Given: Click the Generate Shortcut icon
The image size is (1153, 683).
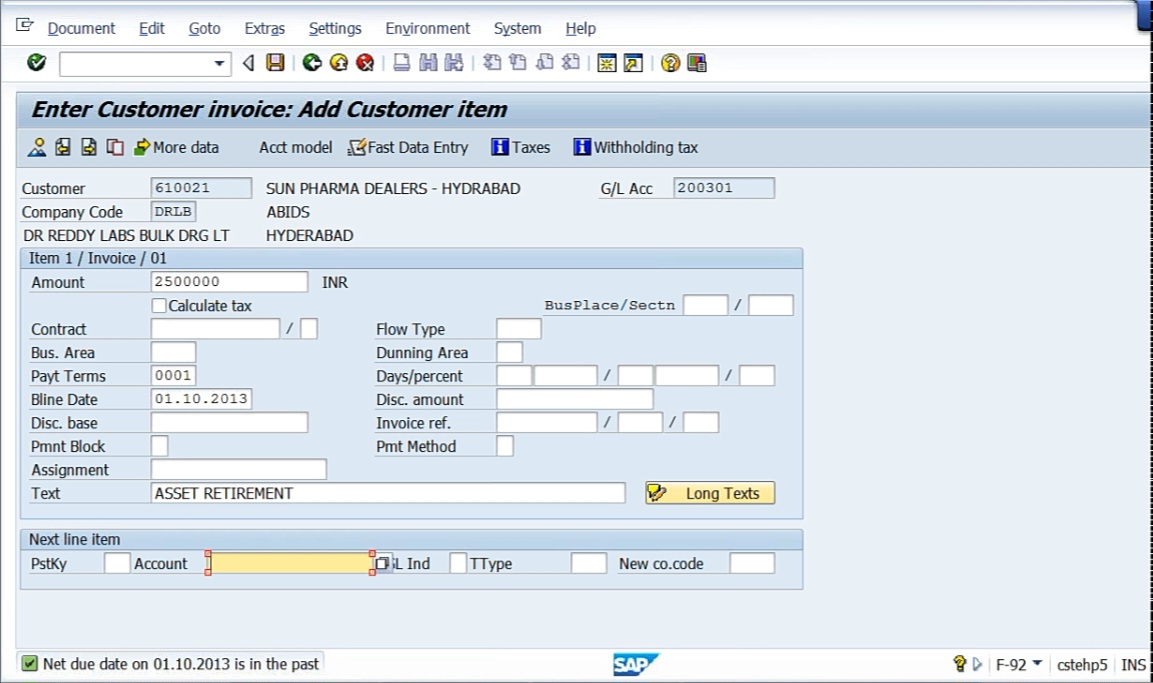Looking at the screenshot, I should (633, 63).
